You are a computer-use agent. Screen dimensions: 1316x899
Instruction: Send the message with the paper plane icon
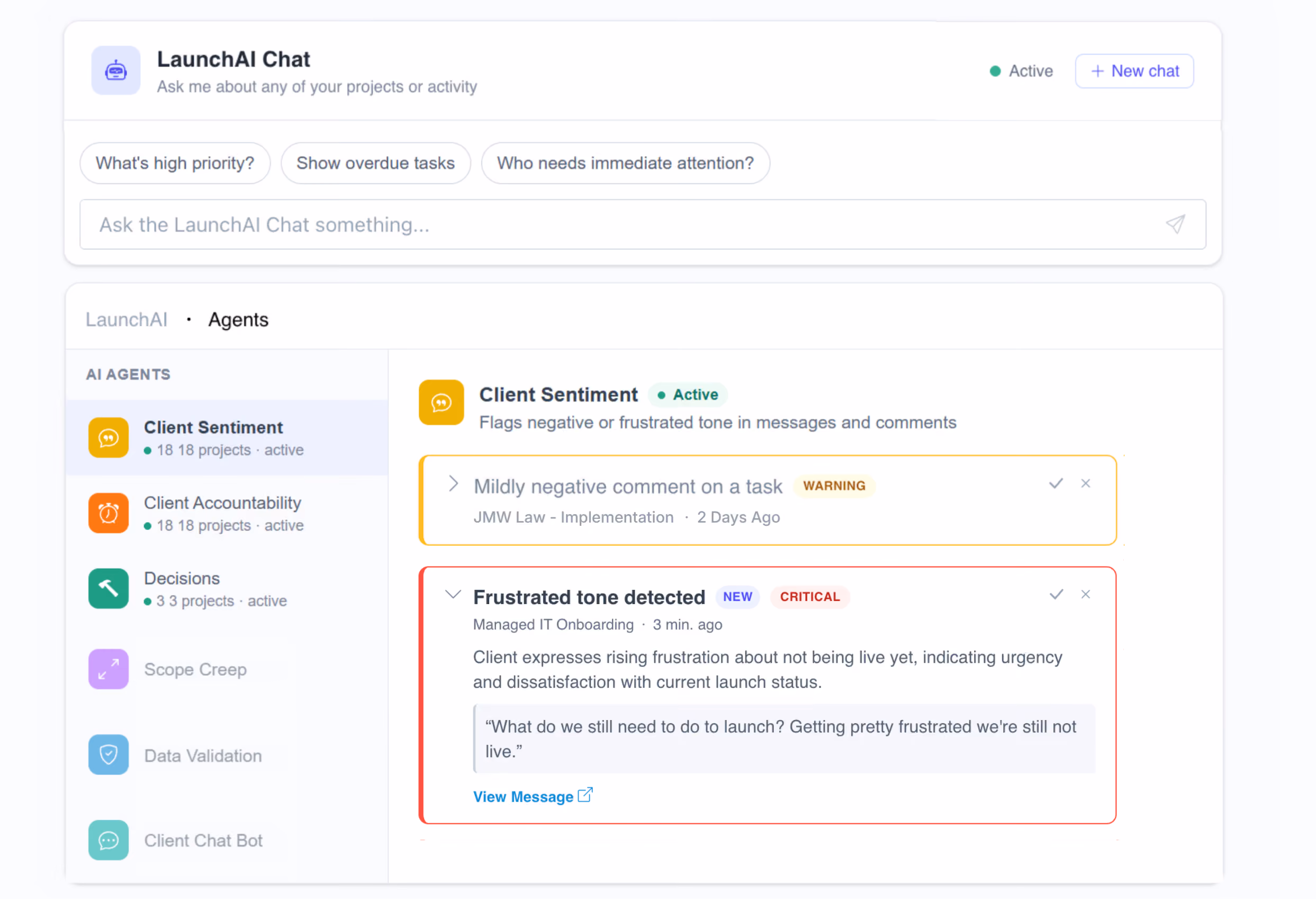pyautogui.click(x=1175, y=224)
